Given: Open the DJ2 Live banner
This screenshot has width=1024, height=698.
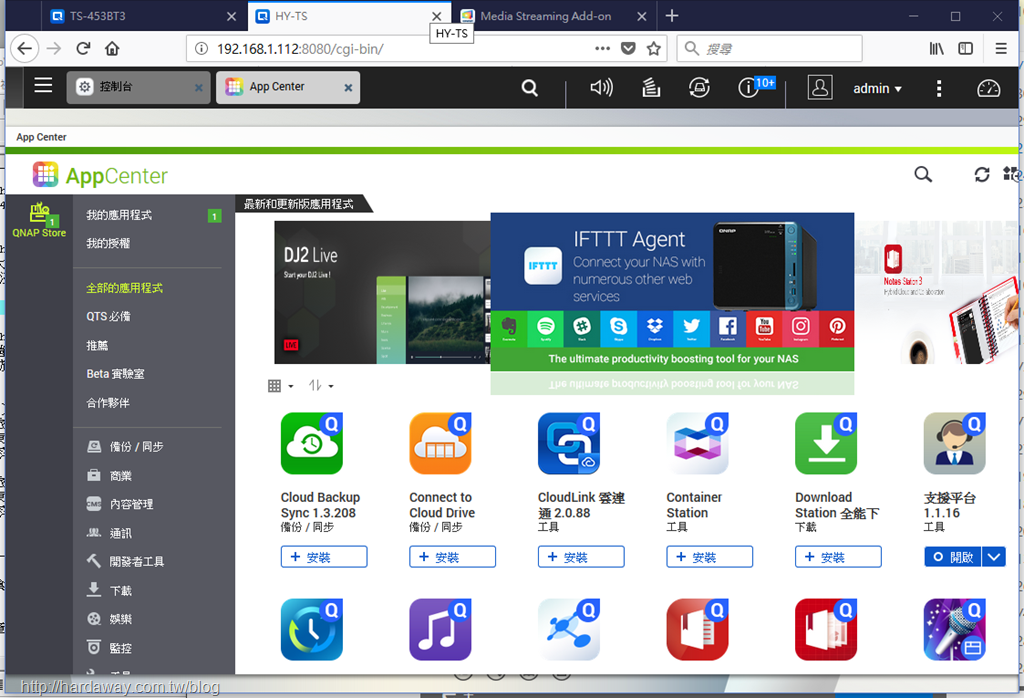Looking at the screenshot, I should 382,292.
